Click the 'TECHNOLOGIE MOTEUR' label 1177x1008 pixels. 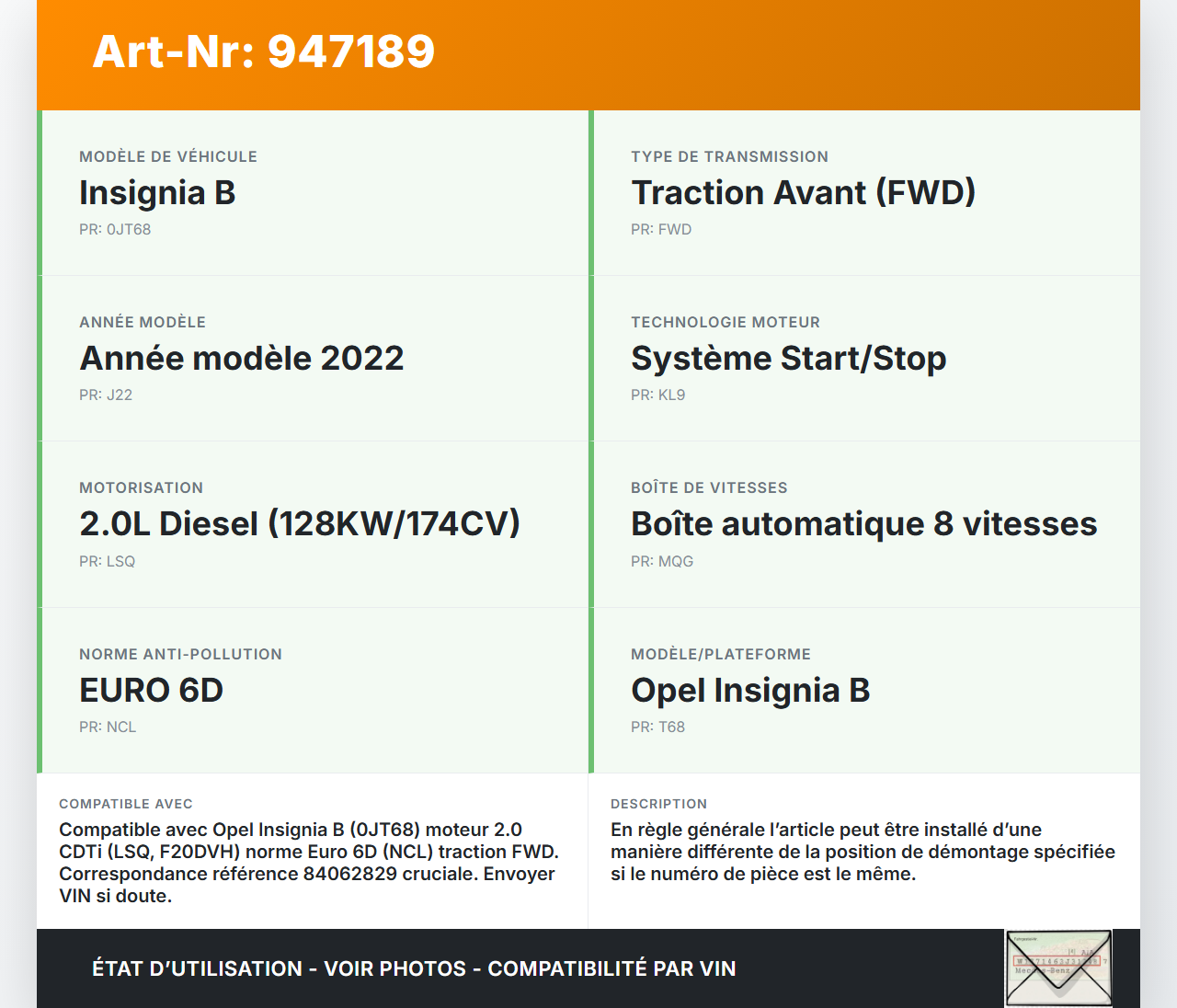(726, 323)
